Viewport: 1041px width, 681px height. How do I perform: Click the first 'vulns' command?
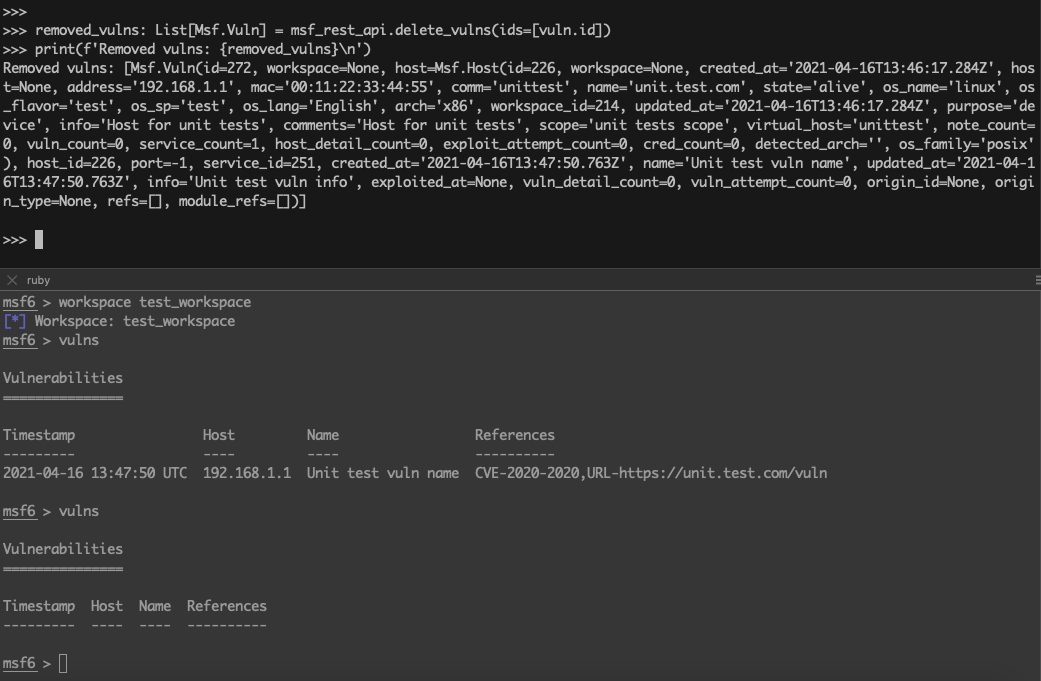pos(78,340)
